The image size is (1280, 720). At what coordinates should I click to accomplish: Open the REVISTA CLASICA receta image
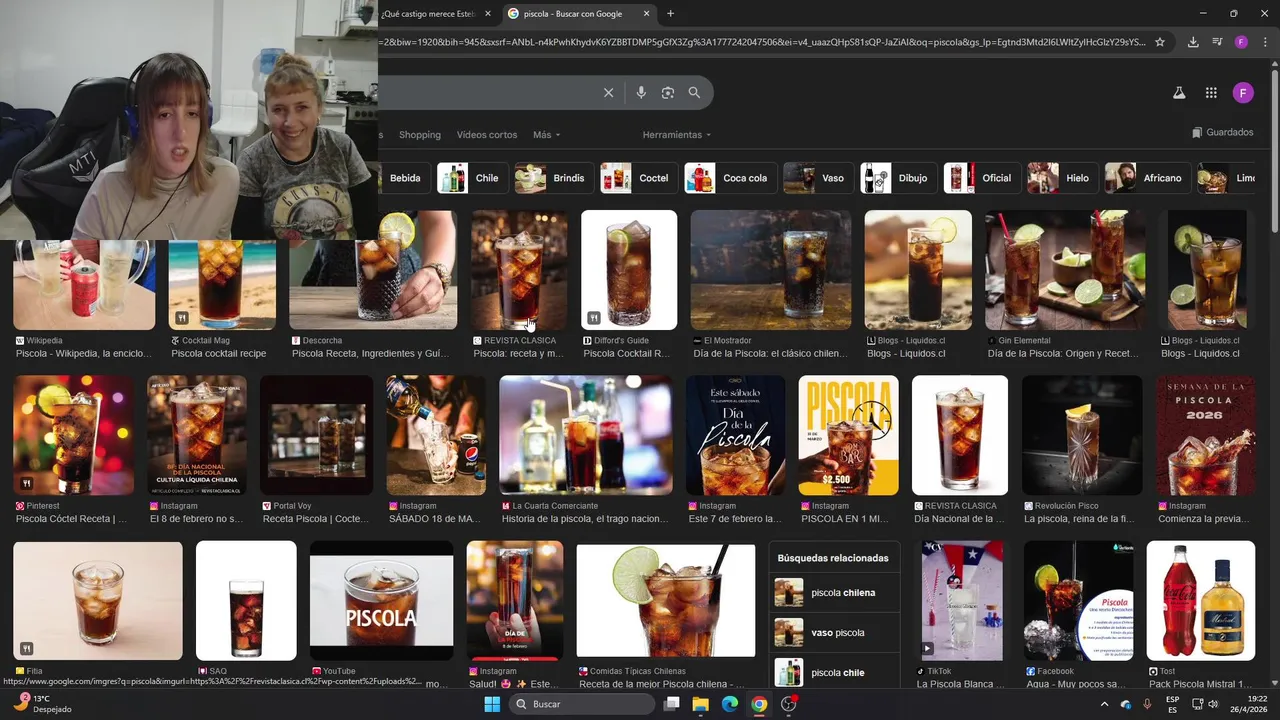pos(519,270)
